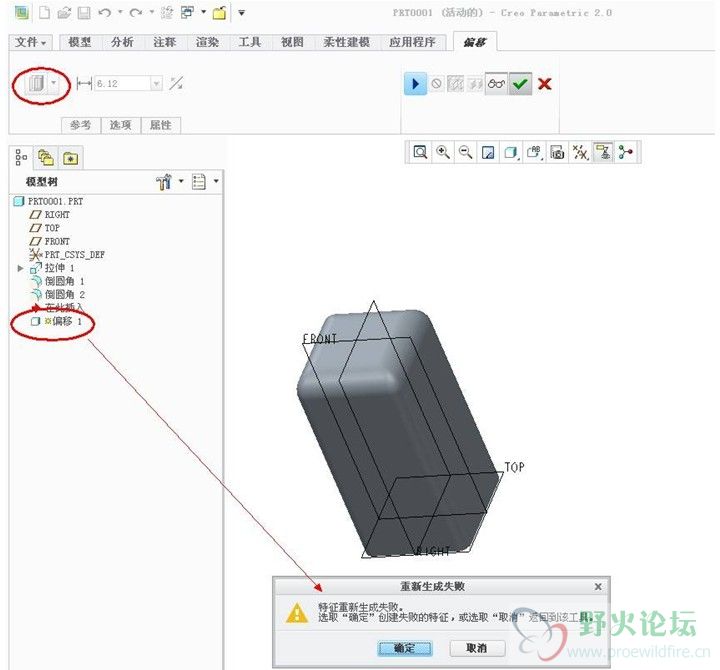Open the 属性 panel tab
This screenshot has height=670, width=720.
point(161,125)
